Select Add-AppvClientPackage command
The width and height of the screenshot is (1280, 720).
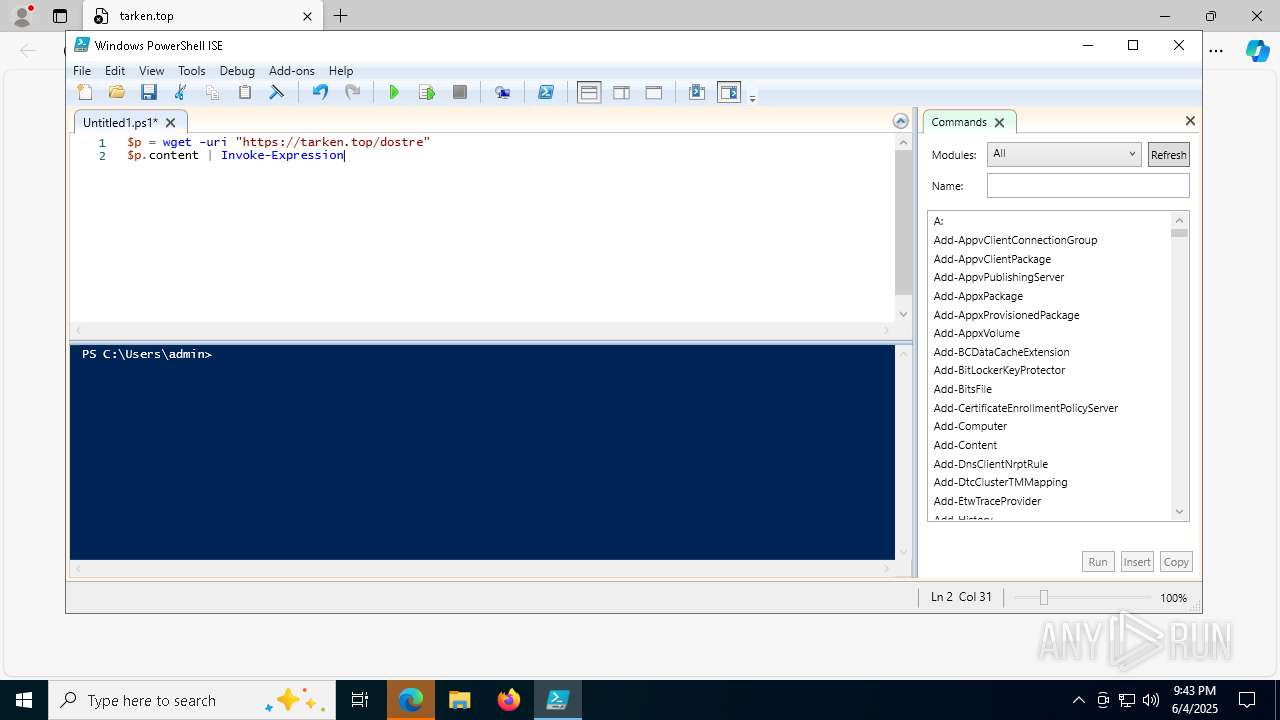tap(992, 259)
